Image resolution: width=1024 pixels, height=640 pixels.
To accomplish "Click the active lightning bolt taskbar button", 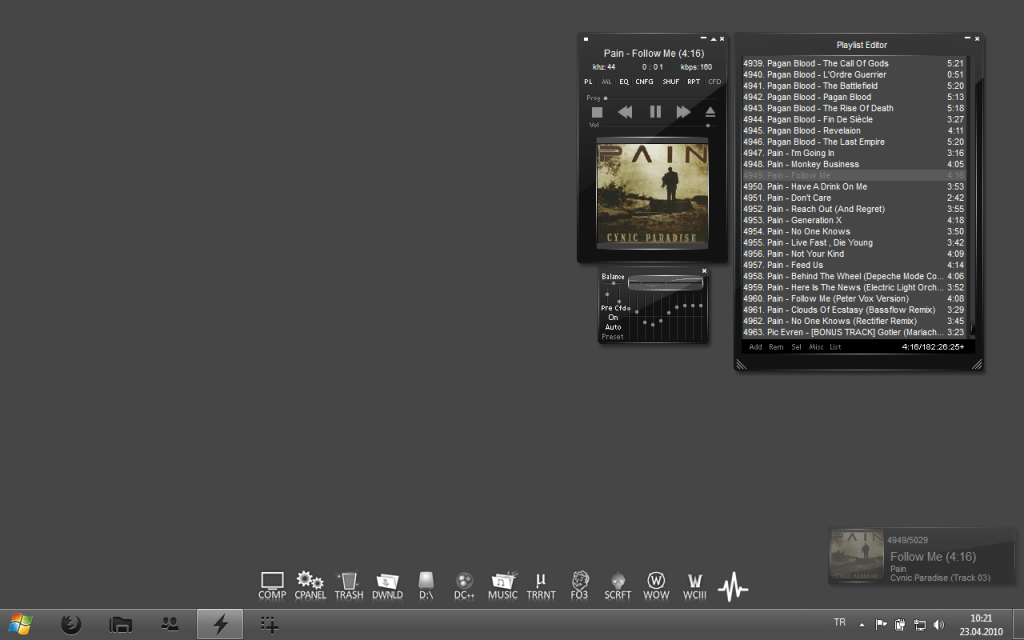I will [x=220, y=624].
